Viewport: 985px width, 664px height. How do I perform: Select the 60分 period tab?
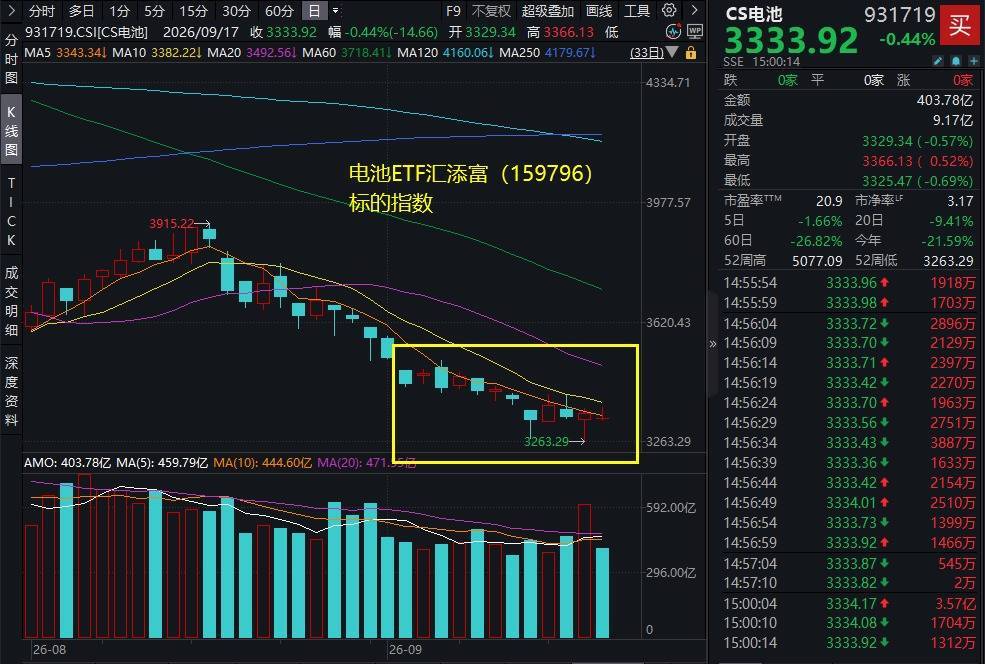coord(280,11)
